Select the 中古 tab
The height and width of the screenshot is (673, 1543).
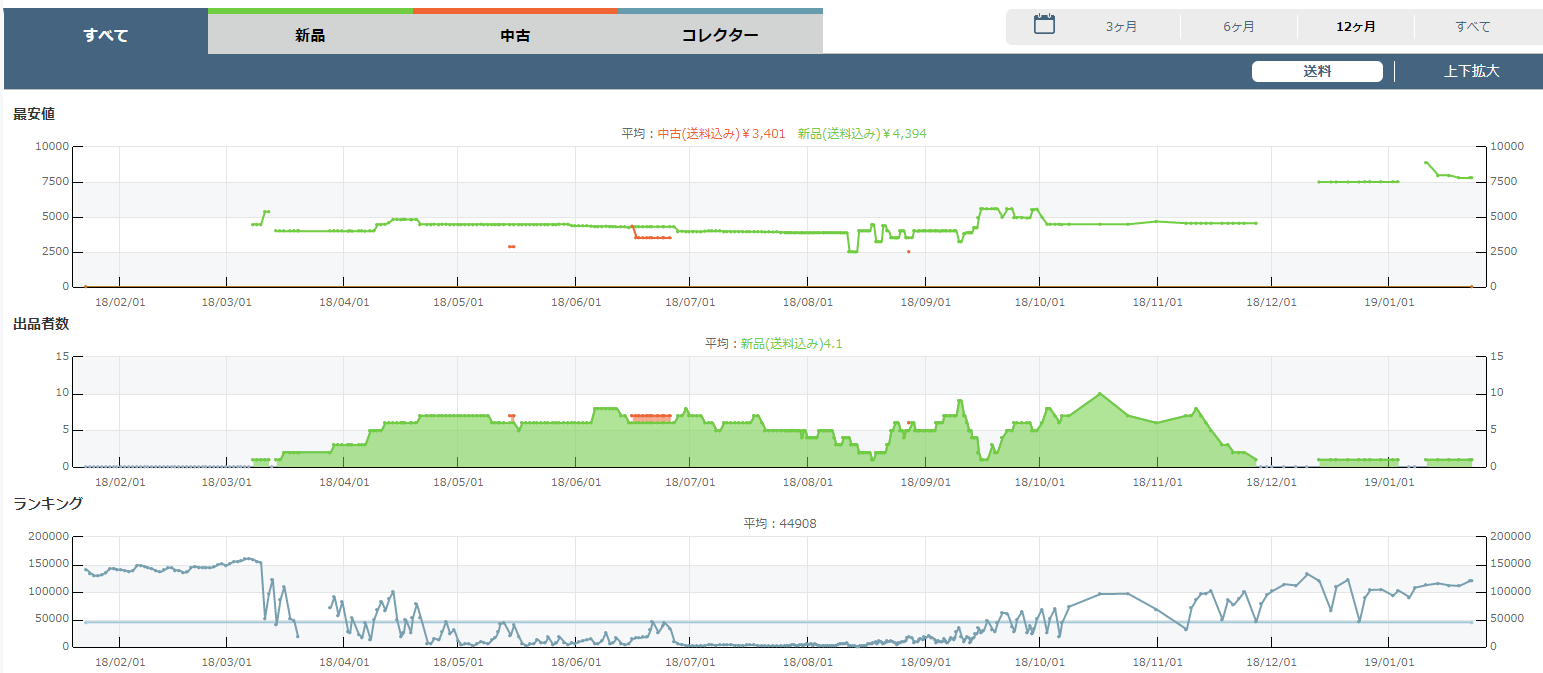coord(515,36)
